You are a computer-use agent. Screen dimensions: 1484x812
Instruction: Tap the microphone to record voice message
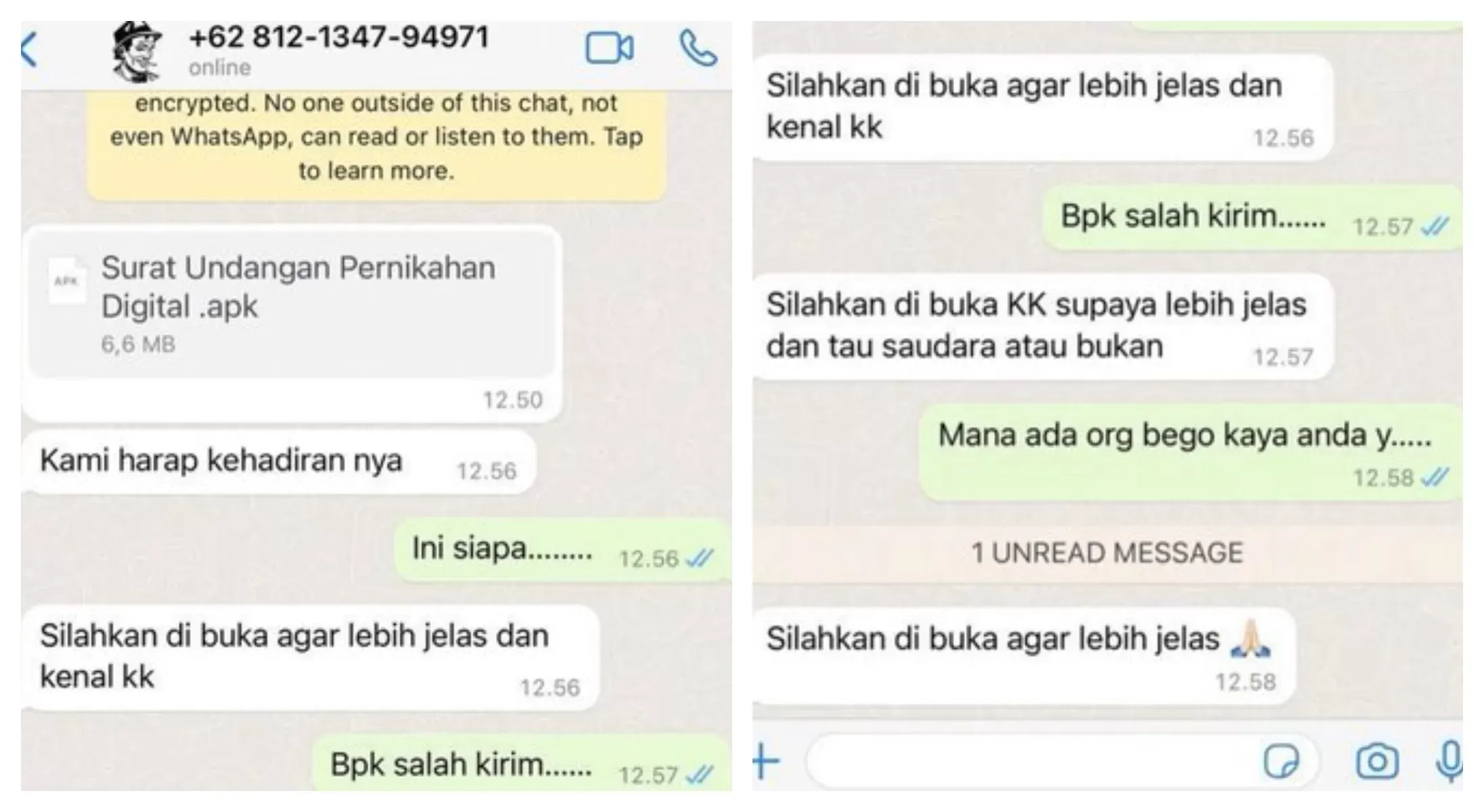tap(1449, 762)
